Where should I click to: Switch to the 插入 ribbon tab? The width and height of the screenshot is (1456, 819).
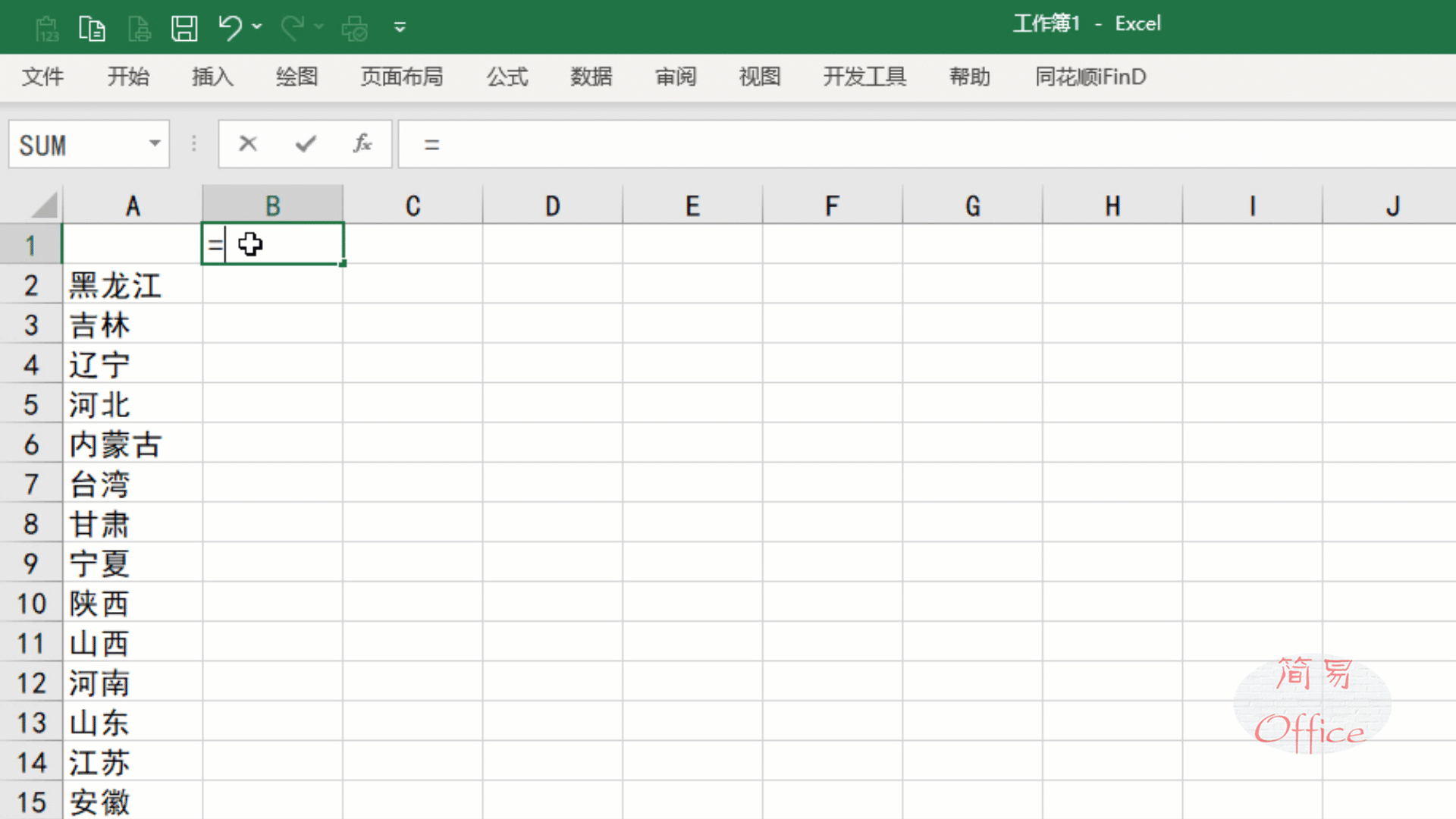tap(212, 77)
